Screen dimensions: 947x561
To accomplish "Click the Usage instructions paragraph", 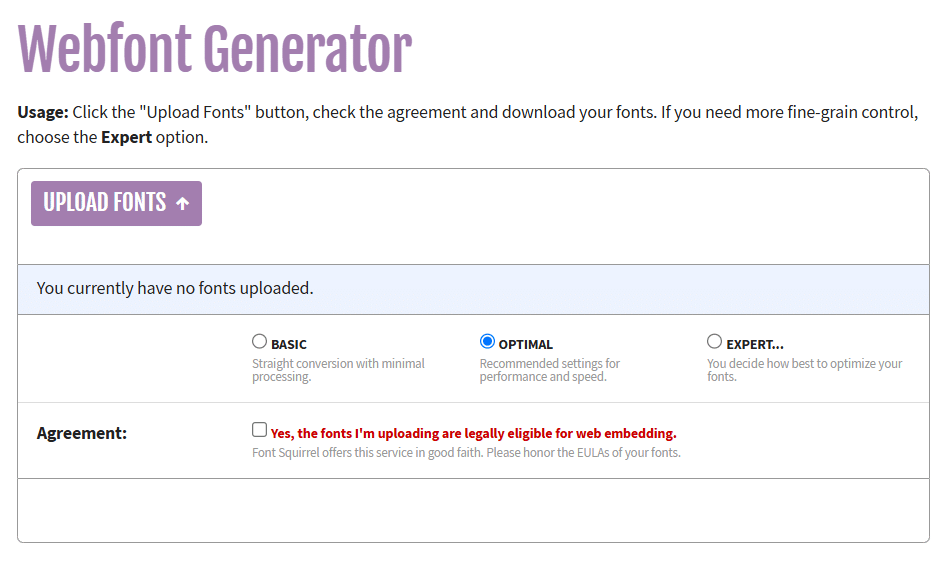I will [467, 125].
